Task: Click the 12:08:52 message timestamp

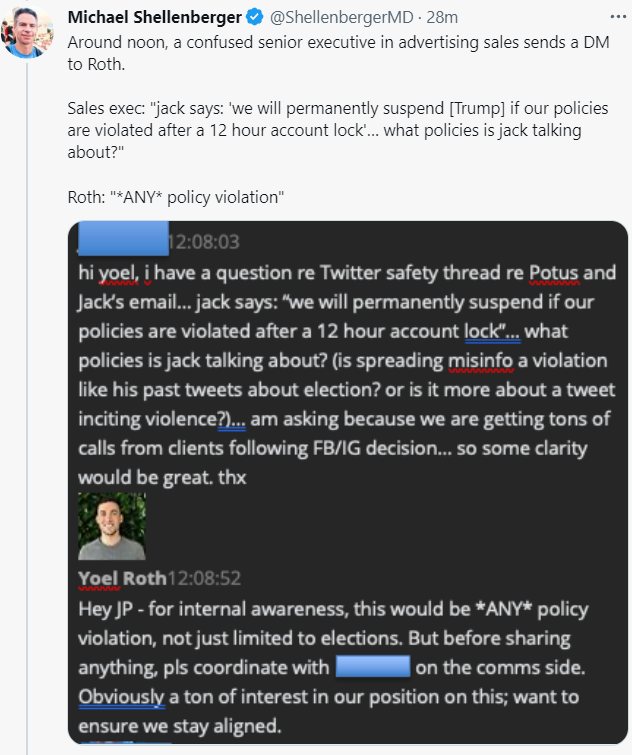Action: click(x=205, y=580)
